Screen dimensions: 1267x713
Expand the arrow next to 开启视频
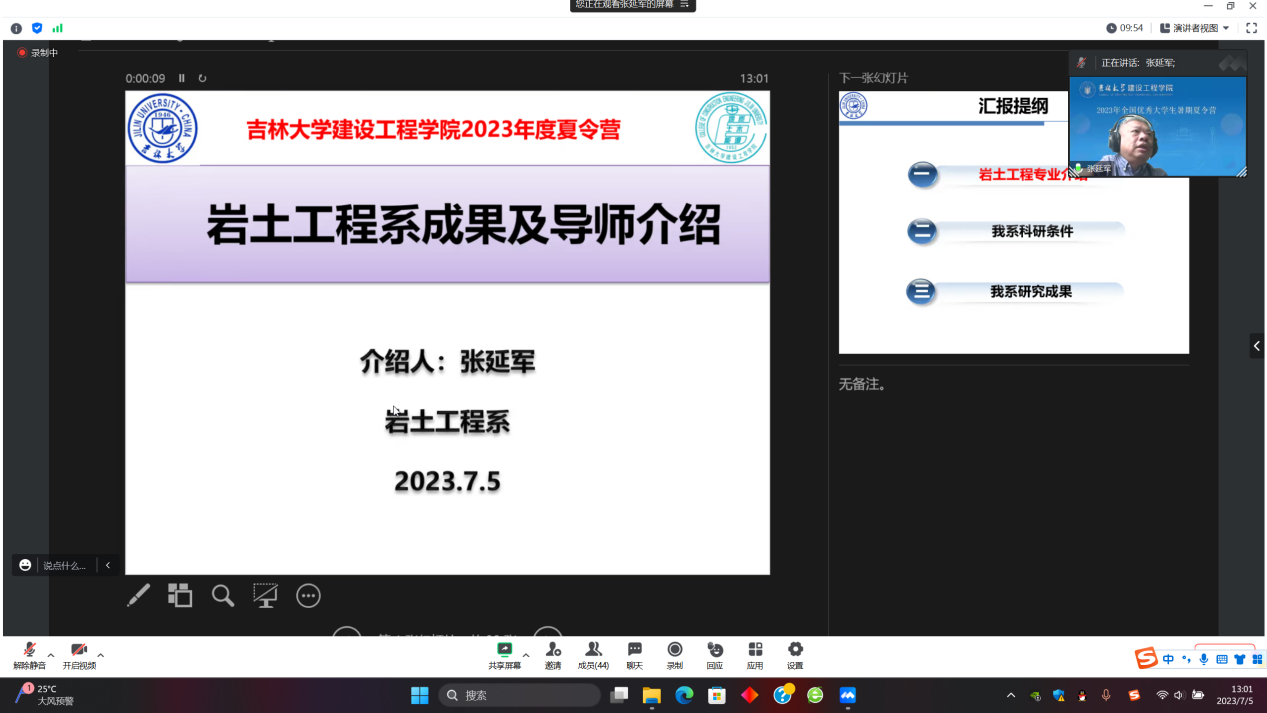(101, 655)
